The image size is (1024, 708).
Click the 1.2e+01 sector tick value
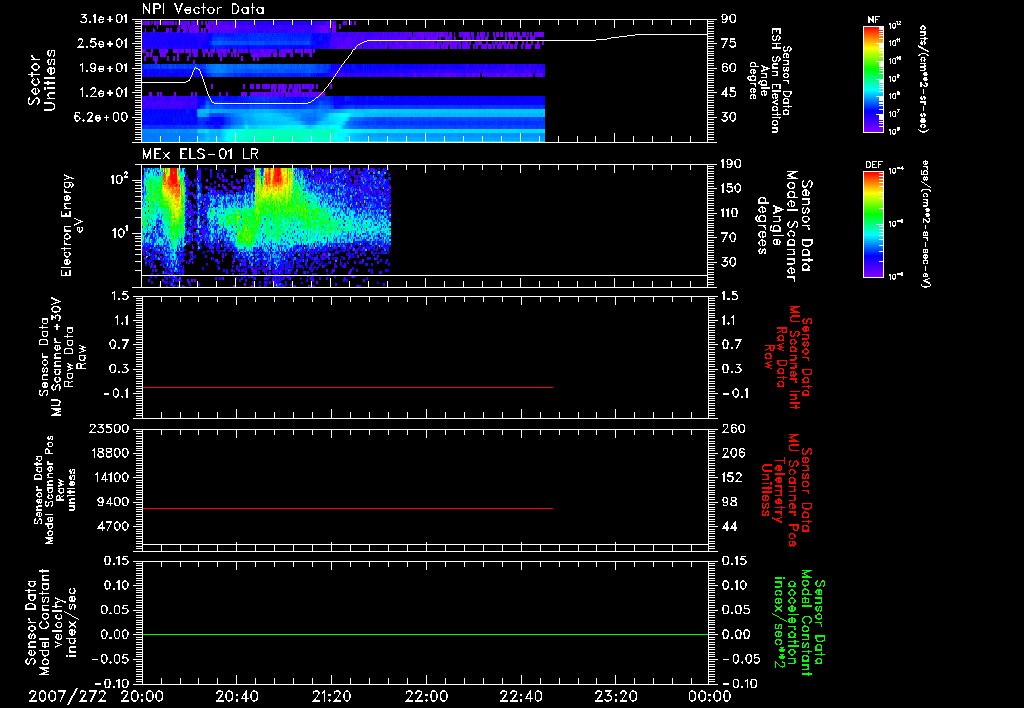[x=103, y=93]
